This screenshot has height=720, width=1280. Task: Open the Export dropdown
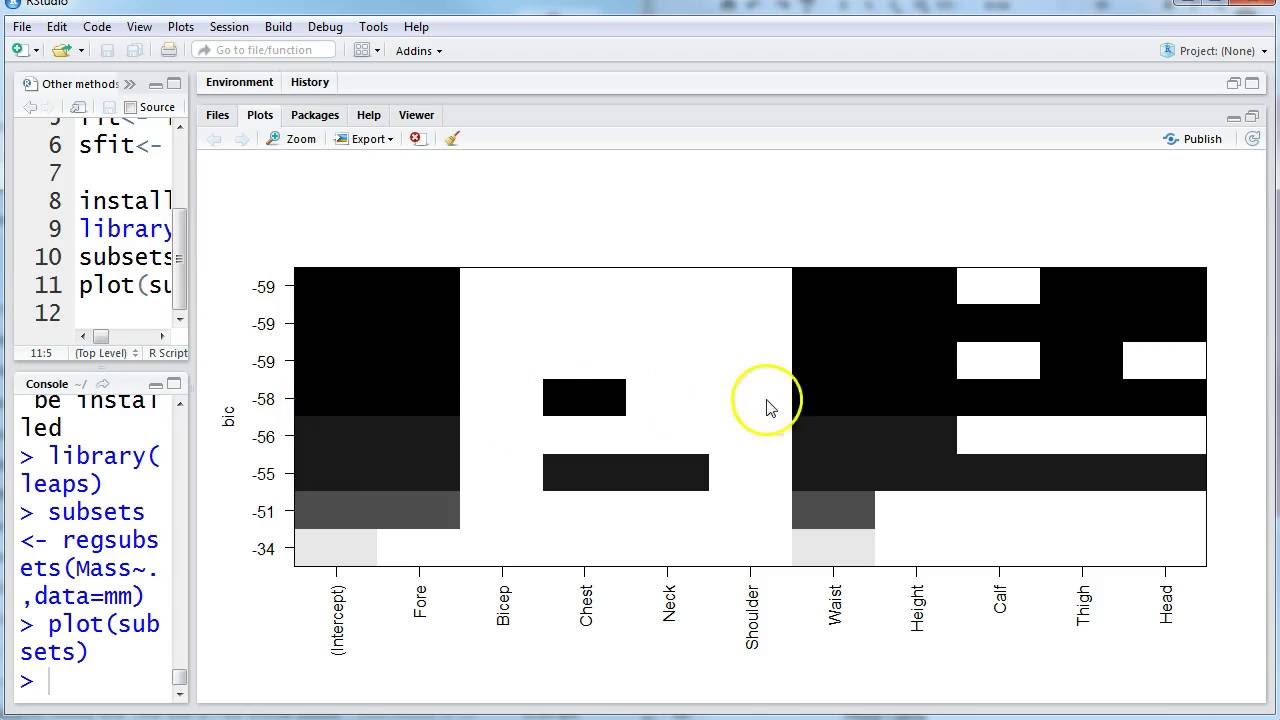[364, 139]
